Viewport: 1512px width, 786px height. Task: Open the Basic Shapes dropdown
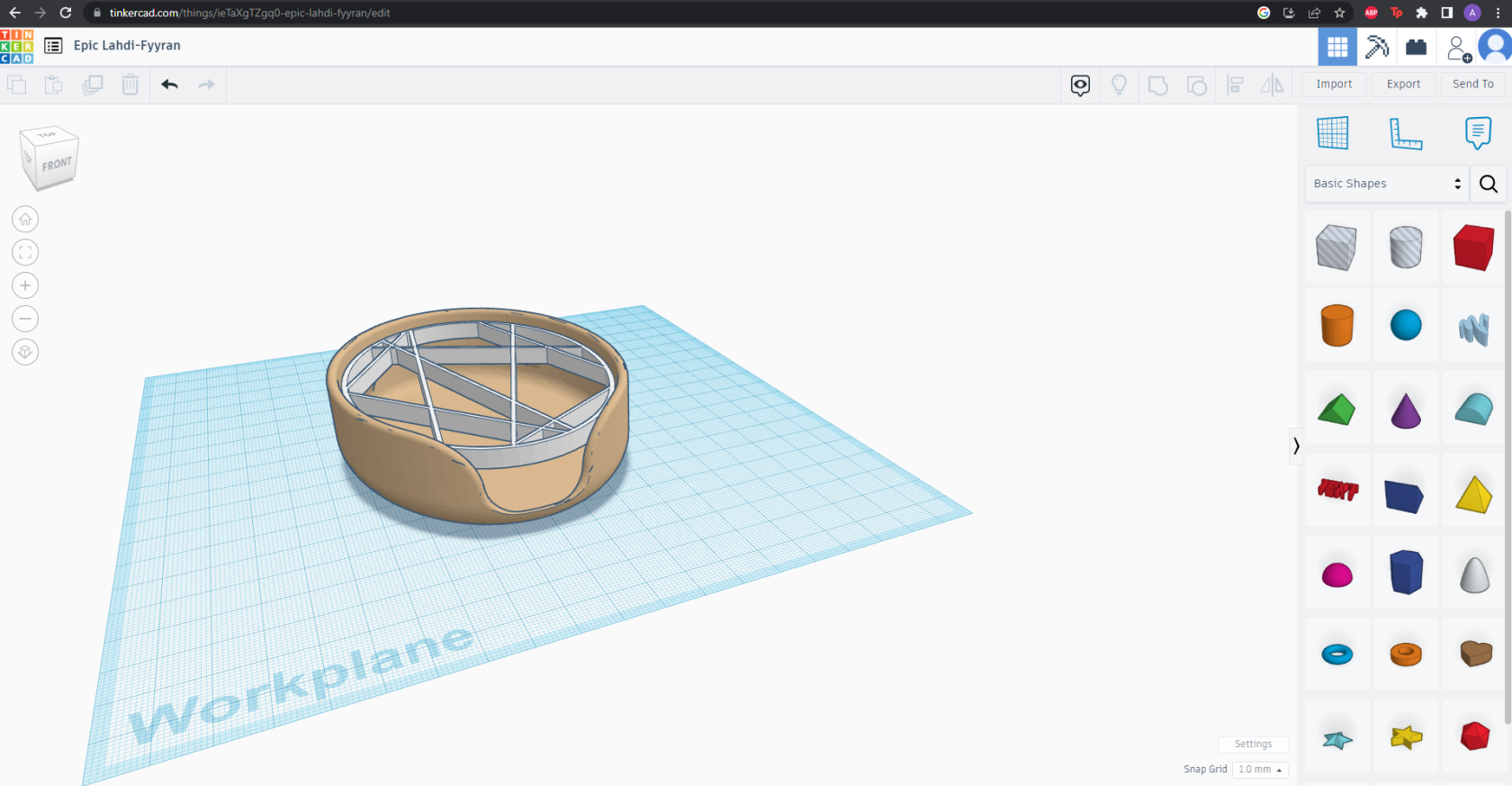point(1386,184)
